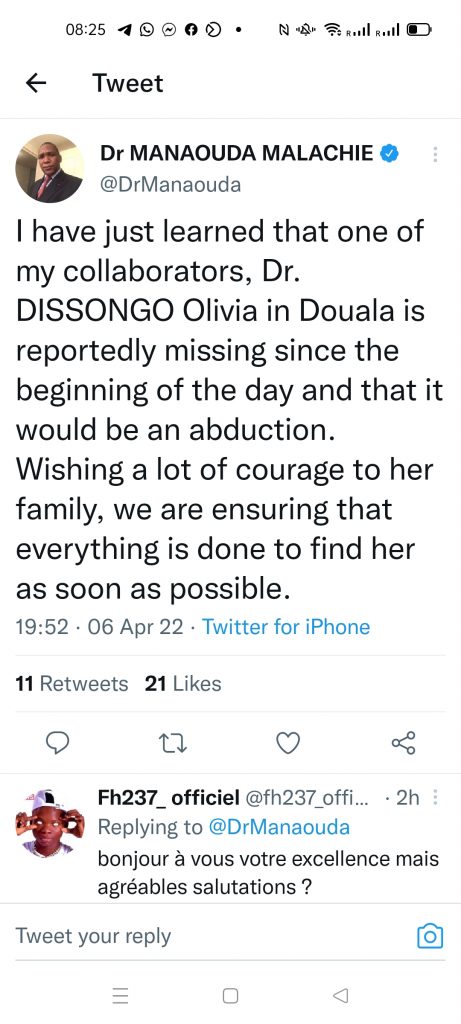Viewport: 461px width, 1024px height.
Task: Tap Android back navigation triangle
Action: point(340,995)
